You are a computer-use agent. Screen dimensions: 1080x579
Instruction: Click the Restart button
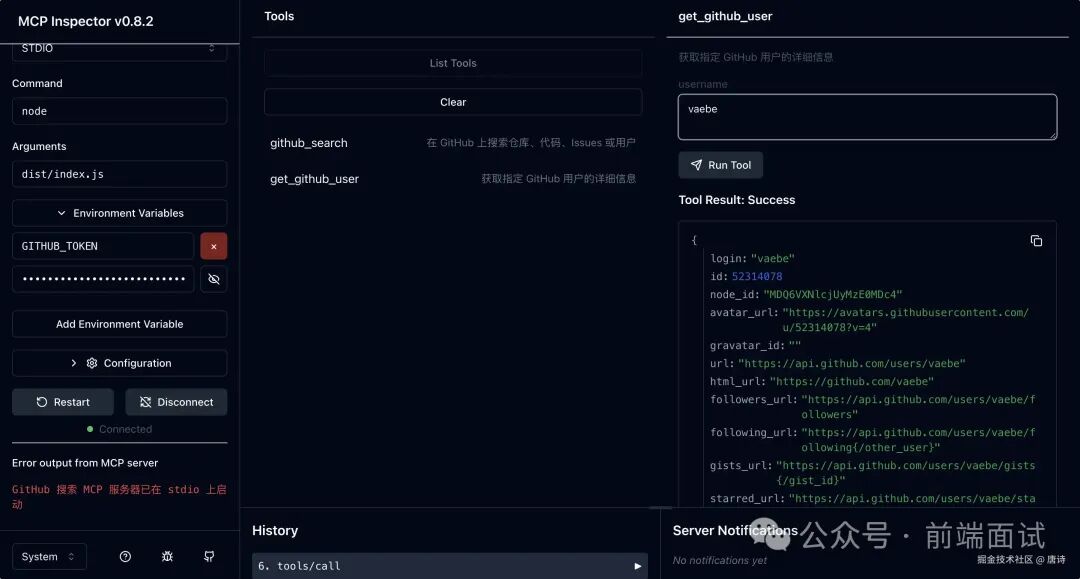tap(63, 402)
